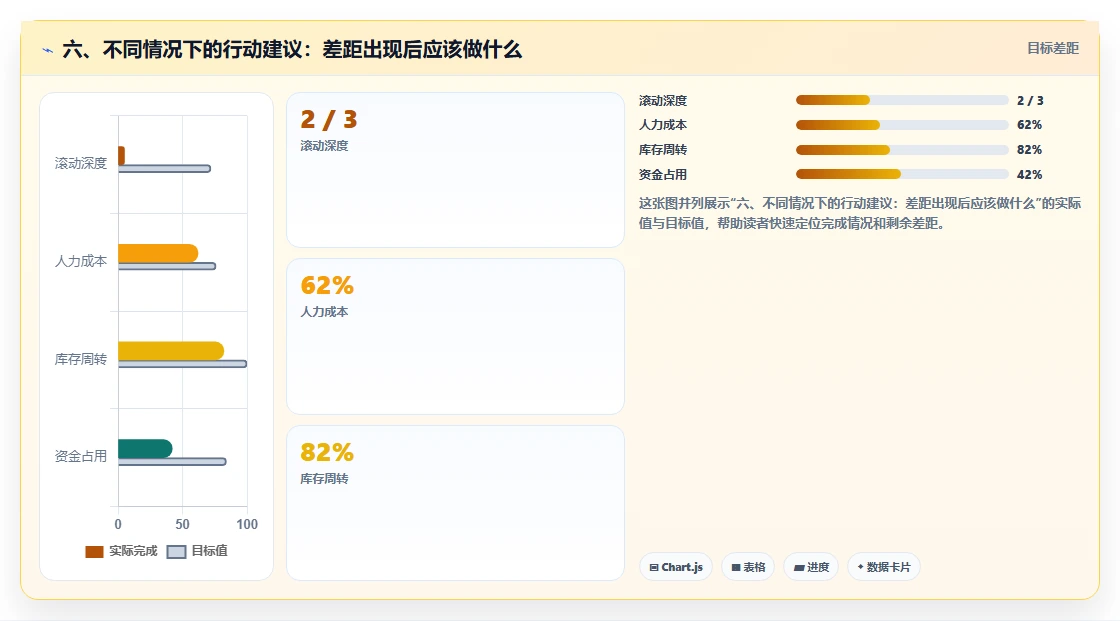Click the 资金占用 label in the progress list
Viewport: 1120px width, 621px height.
(663, 174)
